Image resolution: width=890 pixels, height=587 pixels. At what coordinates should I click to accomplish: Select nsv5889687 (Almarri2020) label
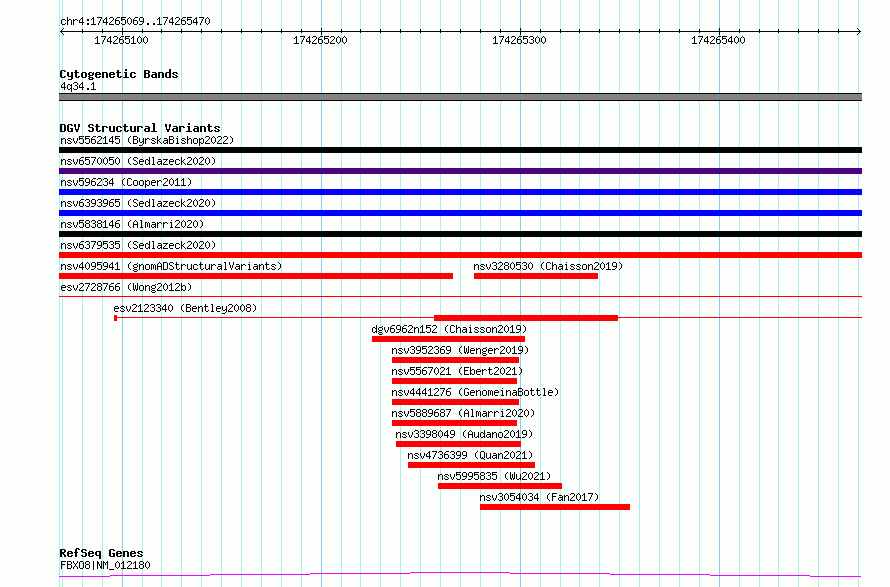463,413
